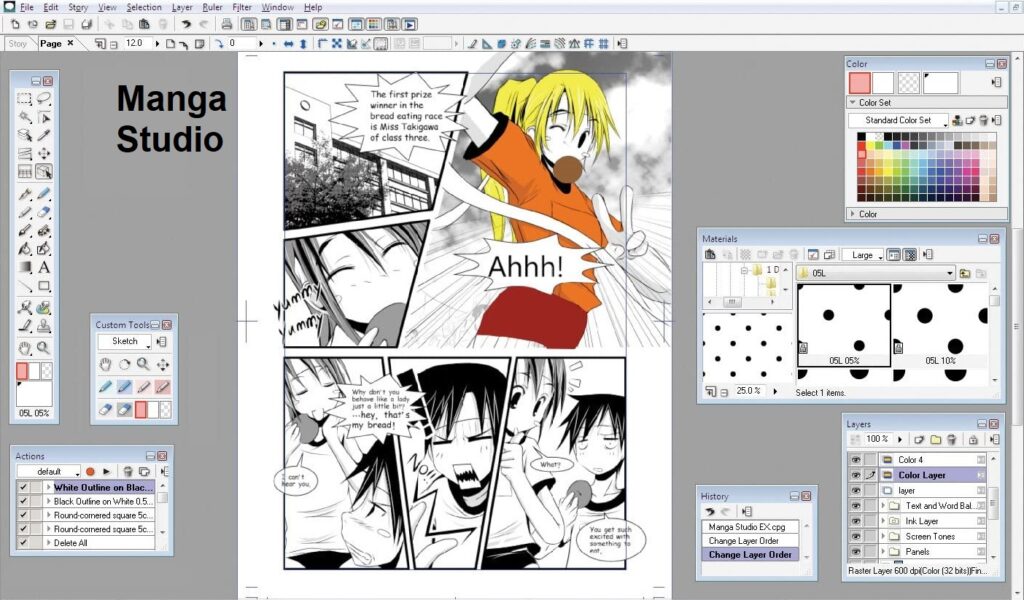Click the Print icon in top toolbar
1024x600 pixels.
click(226, 25)
